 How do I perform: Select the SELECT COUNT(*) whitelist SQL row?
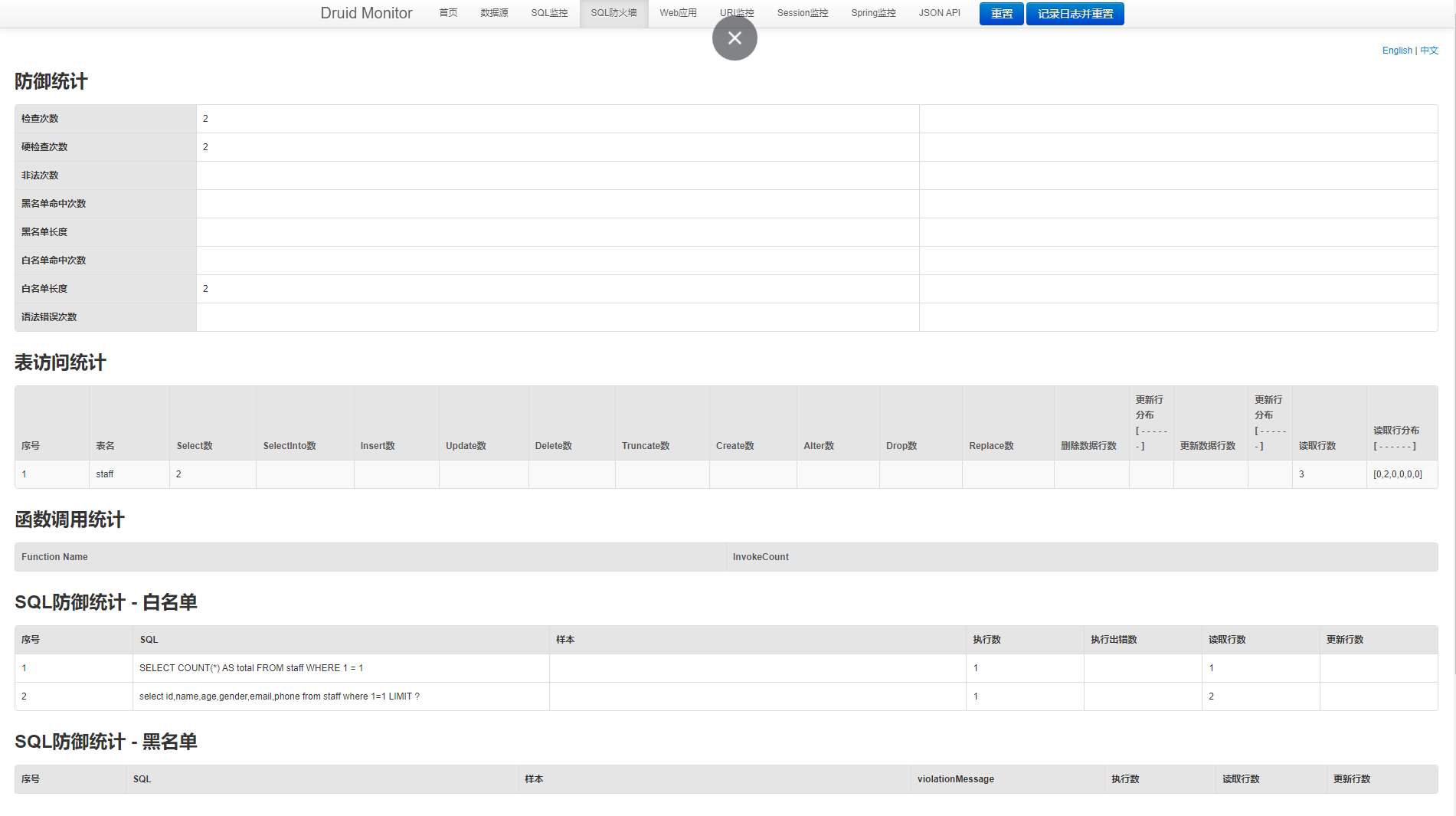(x=251, y=668)
